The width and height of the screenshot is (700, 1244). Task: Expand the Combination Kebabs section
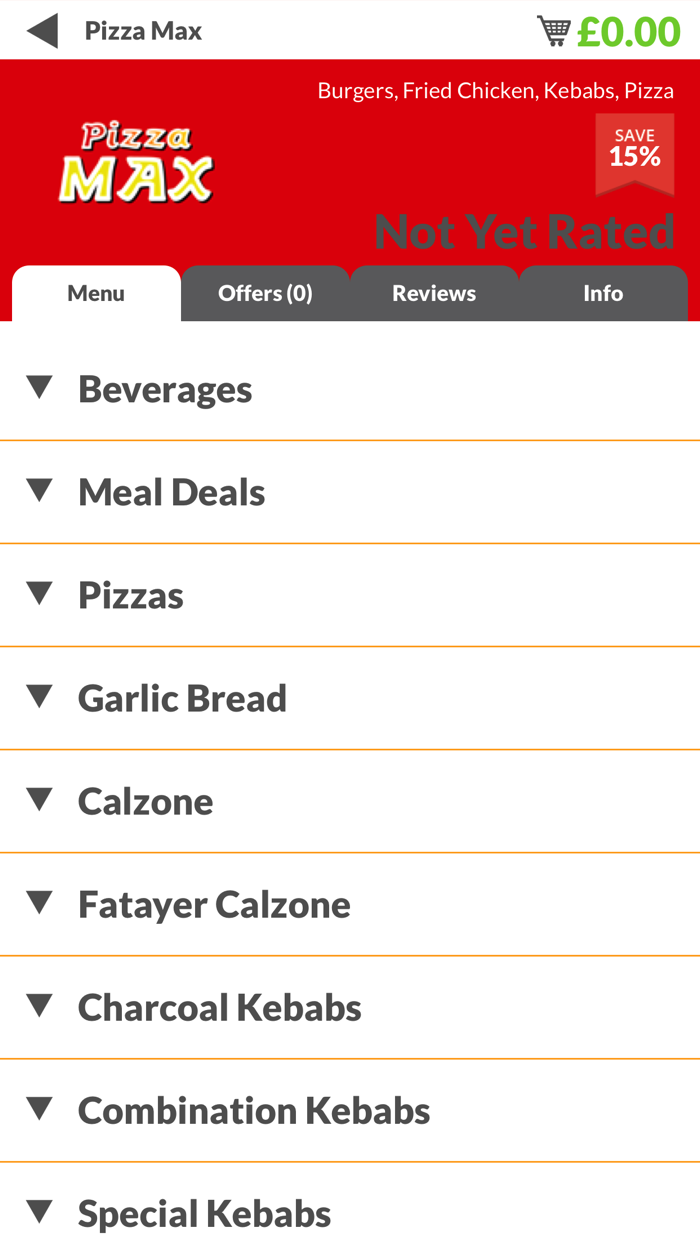[x=254, y=1110]
